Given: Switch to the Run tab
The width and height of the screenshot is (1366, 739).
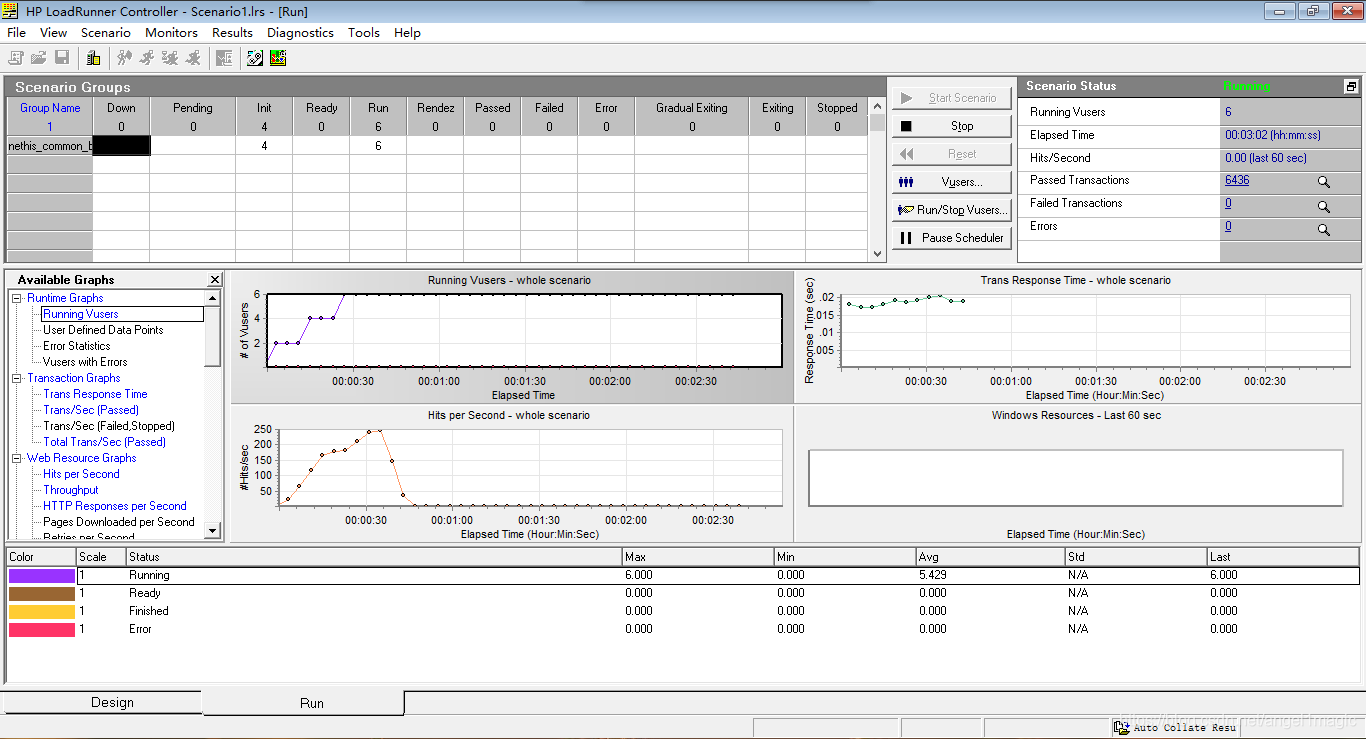Looking at the screenshot, I should pyautogui.click(x=312, y=703).
